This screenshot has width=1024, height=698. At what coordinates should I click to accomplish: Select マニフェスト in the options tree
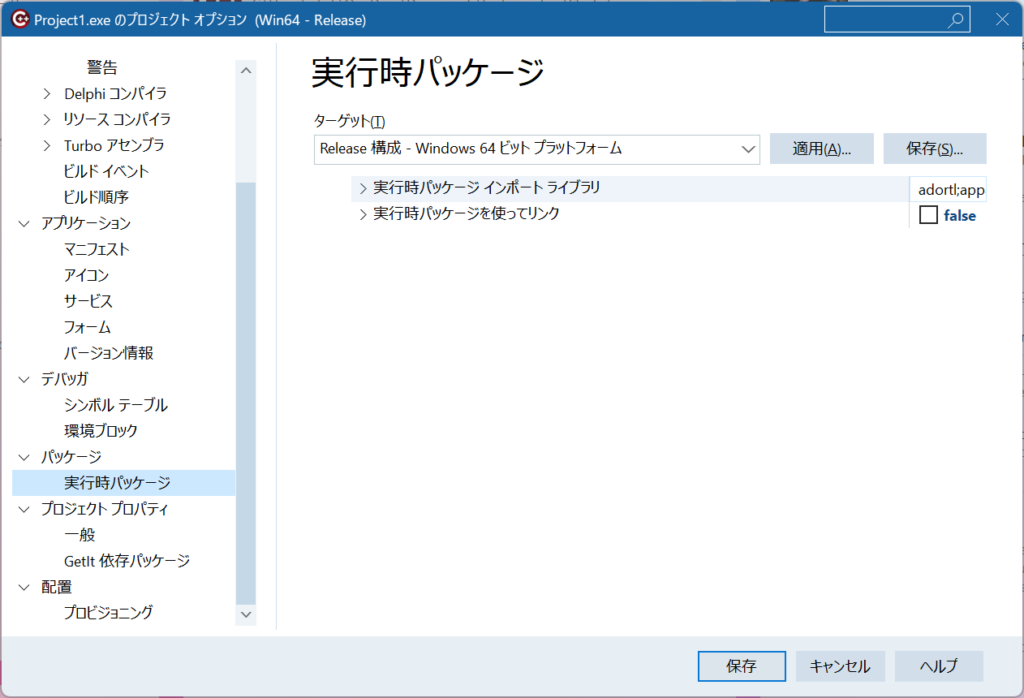(96, 249)
